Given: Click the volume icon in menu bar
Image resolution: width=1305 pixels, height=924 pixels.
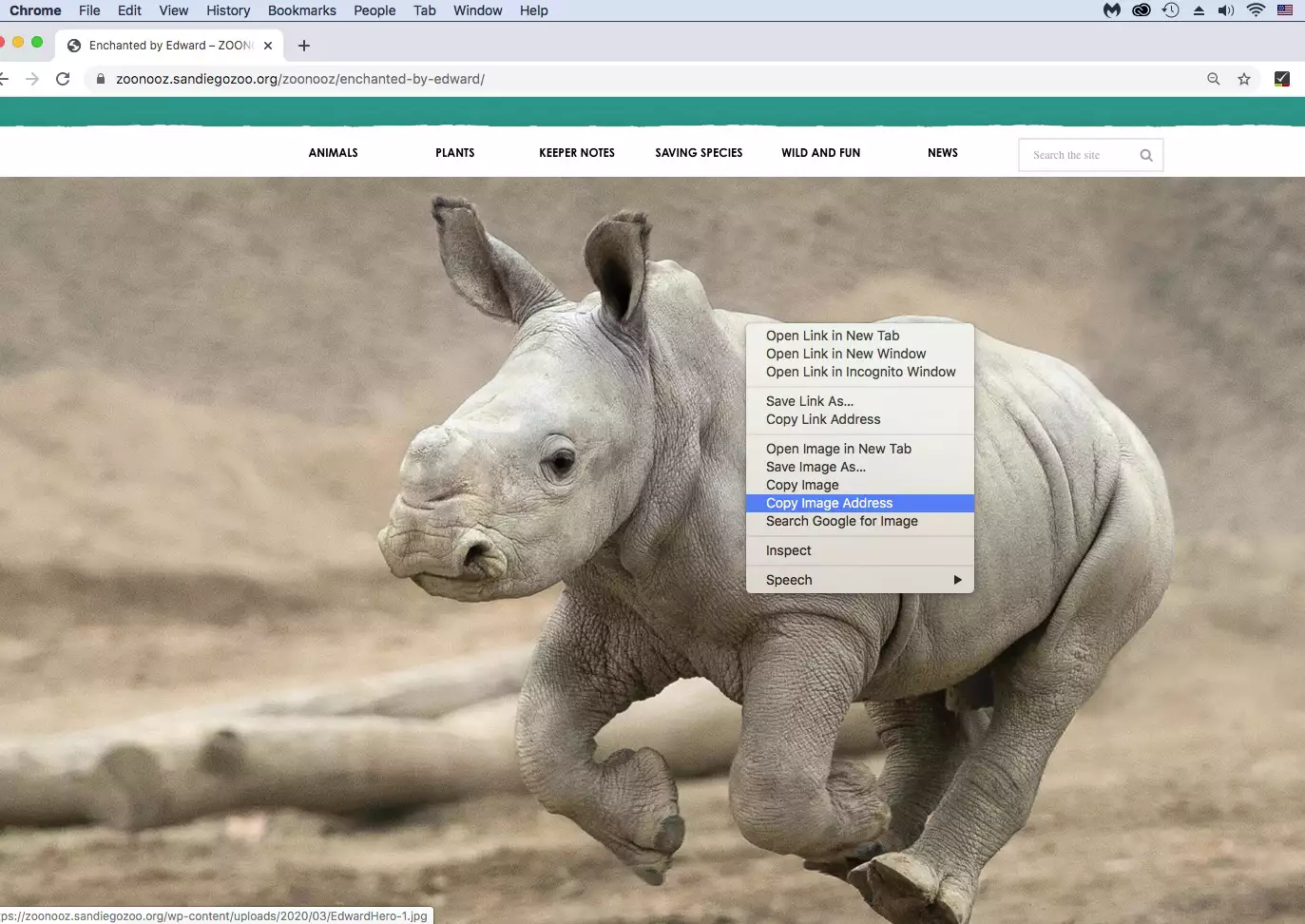Looking at the screenshot, I should (1226, 10).
